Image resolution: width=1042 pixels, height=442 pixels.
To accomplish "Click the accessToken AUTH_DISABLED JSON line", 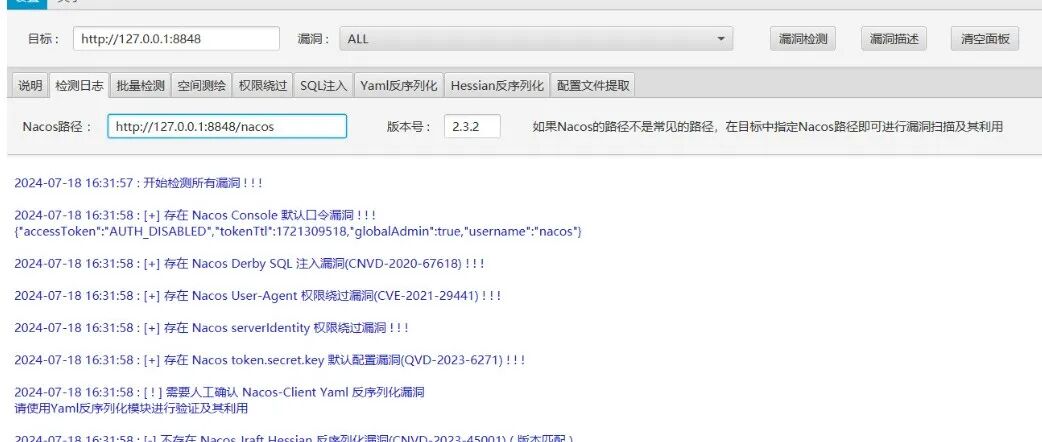I will tap(298, 231).
